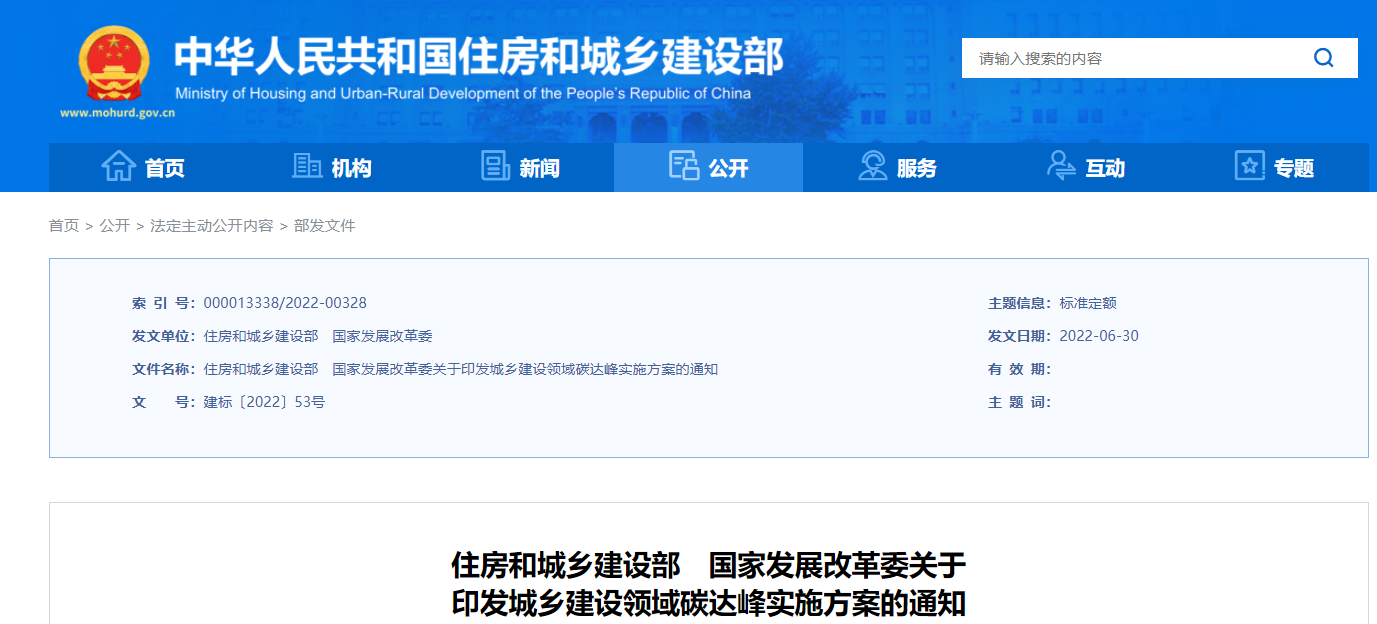This screenshot has height=624, width=1377.
Task: Click 首页 in the breadcrumb trail
Action: (63, 226)
